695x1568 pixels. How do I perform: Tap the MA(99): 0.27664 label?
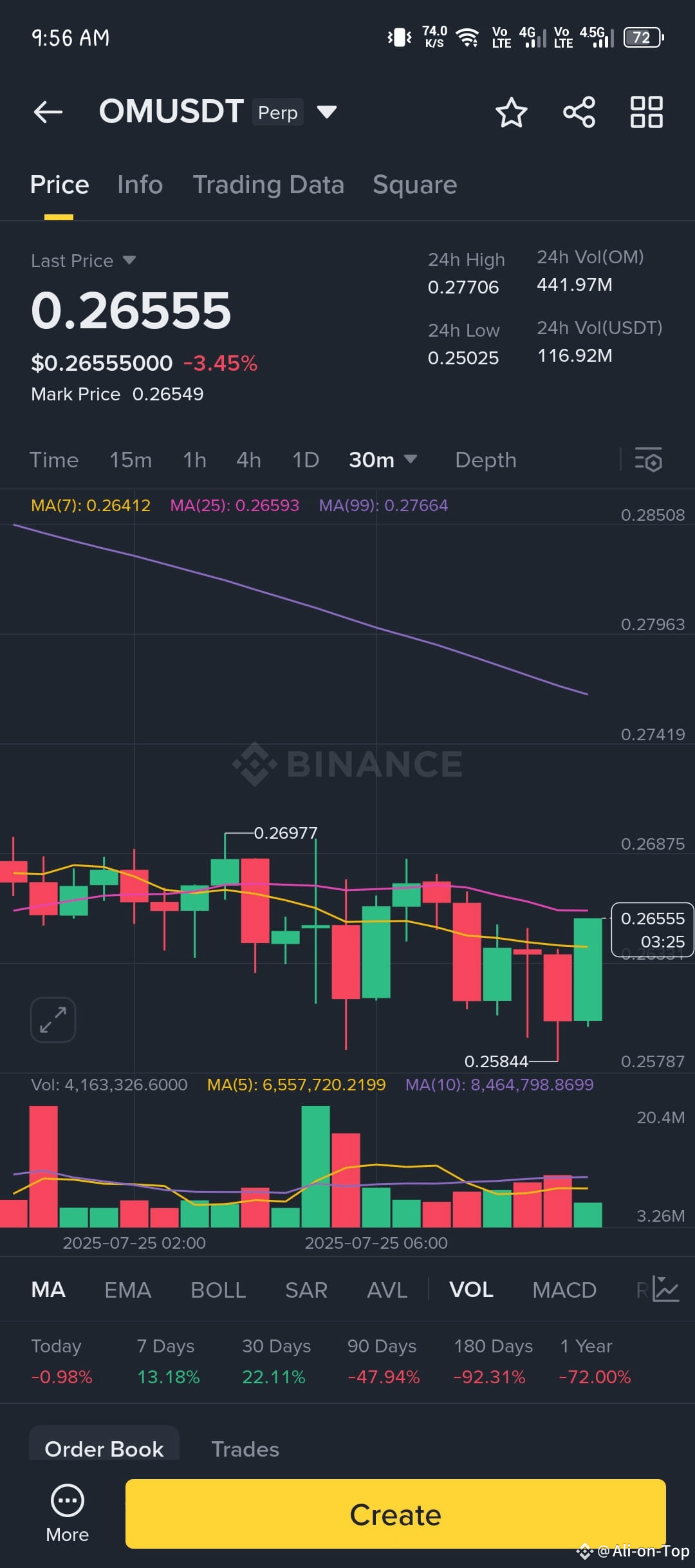click(384, 505)
